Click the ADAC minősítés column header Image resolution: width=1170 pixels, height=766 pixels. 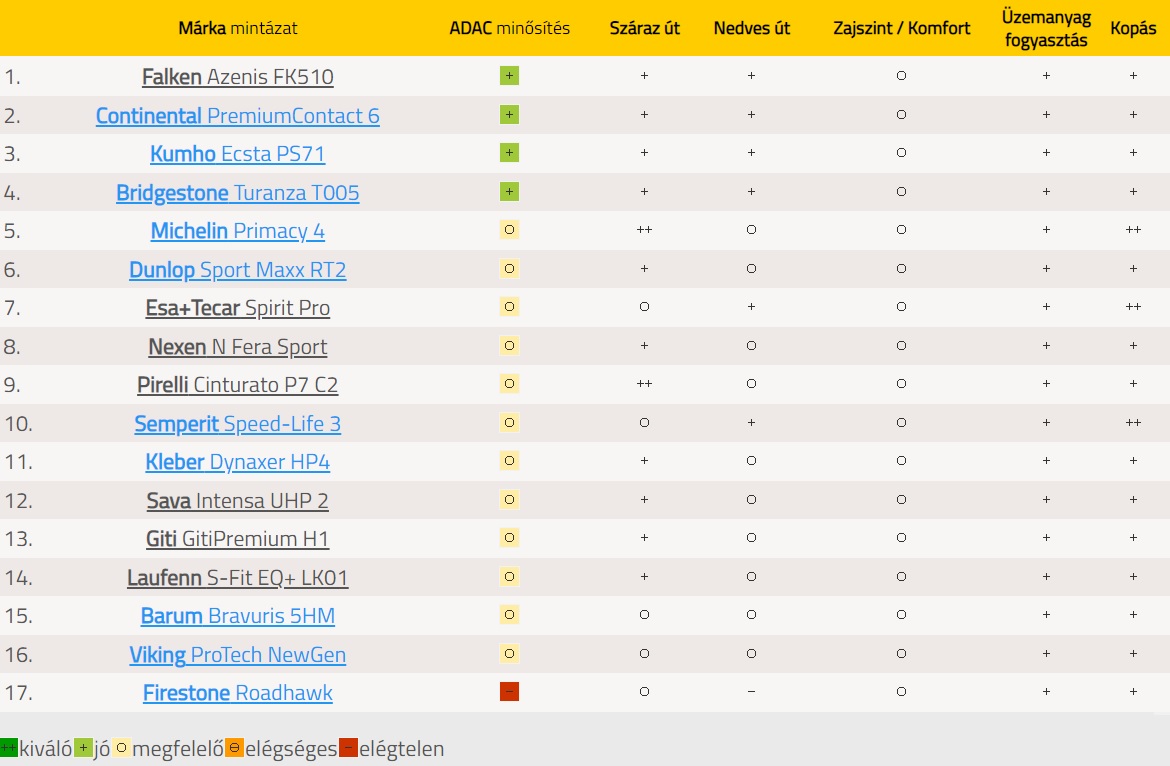pyautogui.click(x=510, y=28)
